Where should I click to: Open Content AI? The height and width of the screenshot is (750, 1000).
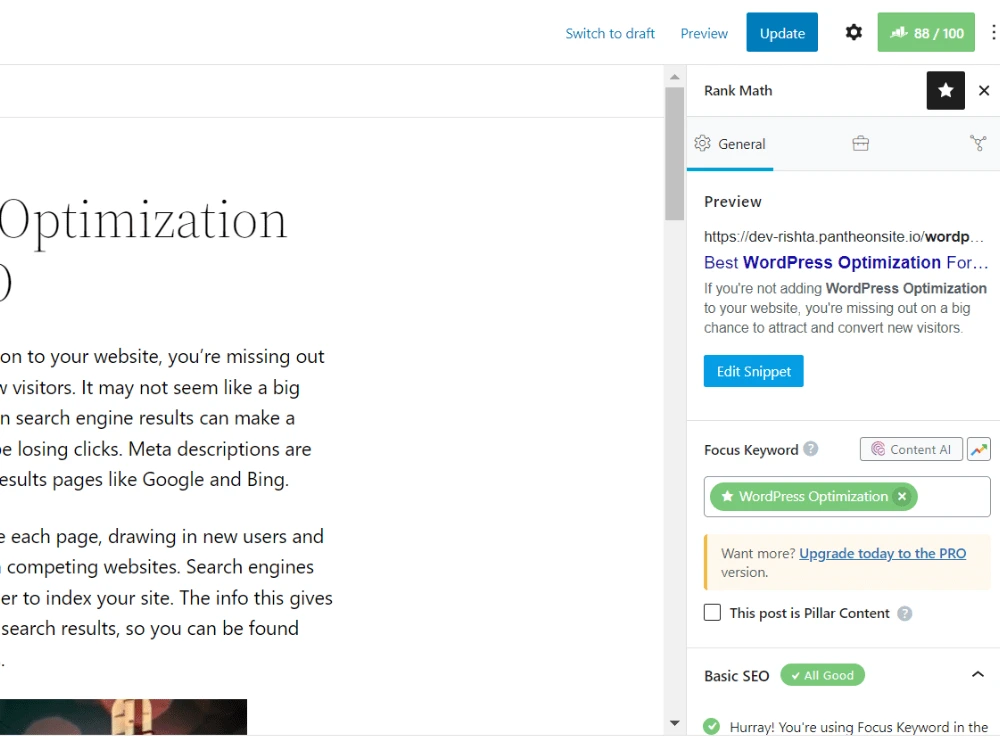pos(911,450)
